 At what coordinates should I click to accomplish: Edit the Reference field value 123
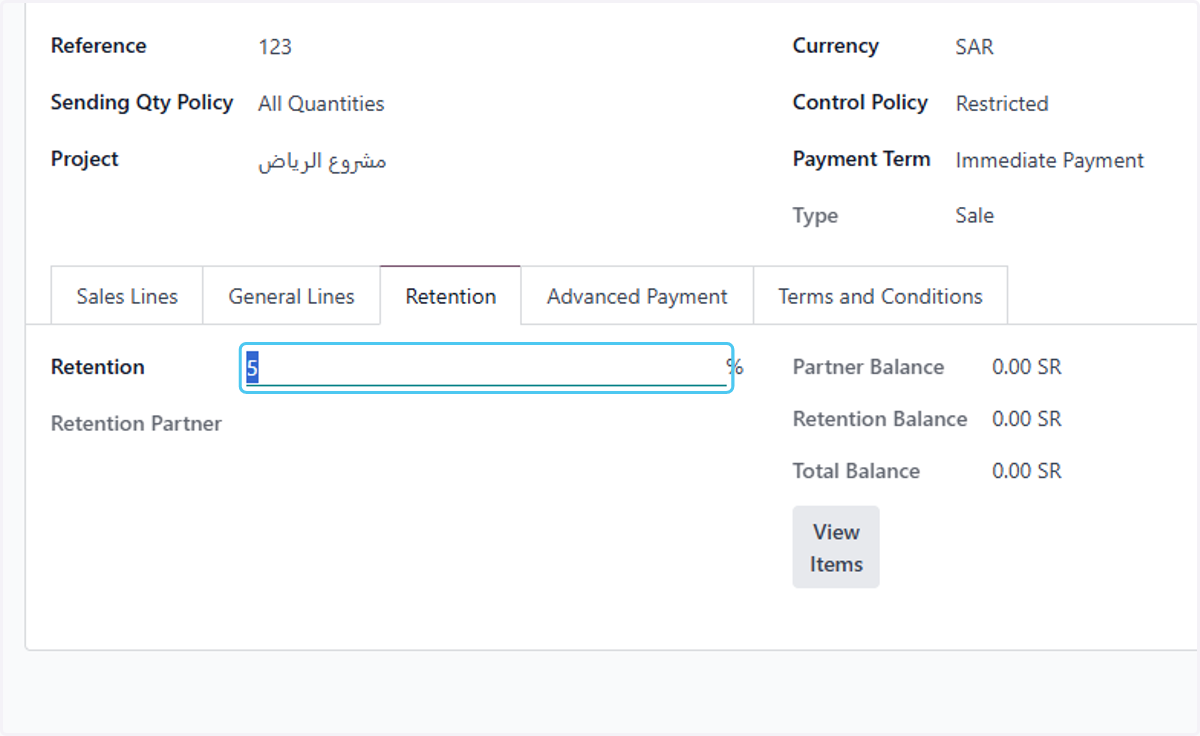coord(275,47)
